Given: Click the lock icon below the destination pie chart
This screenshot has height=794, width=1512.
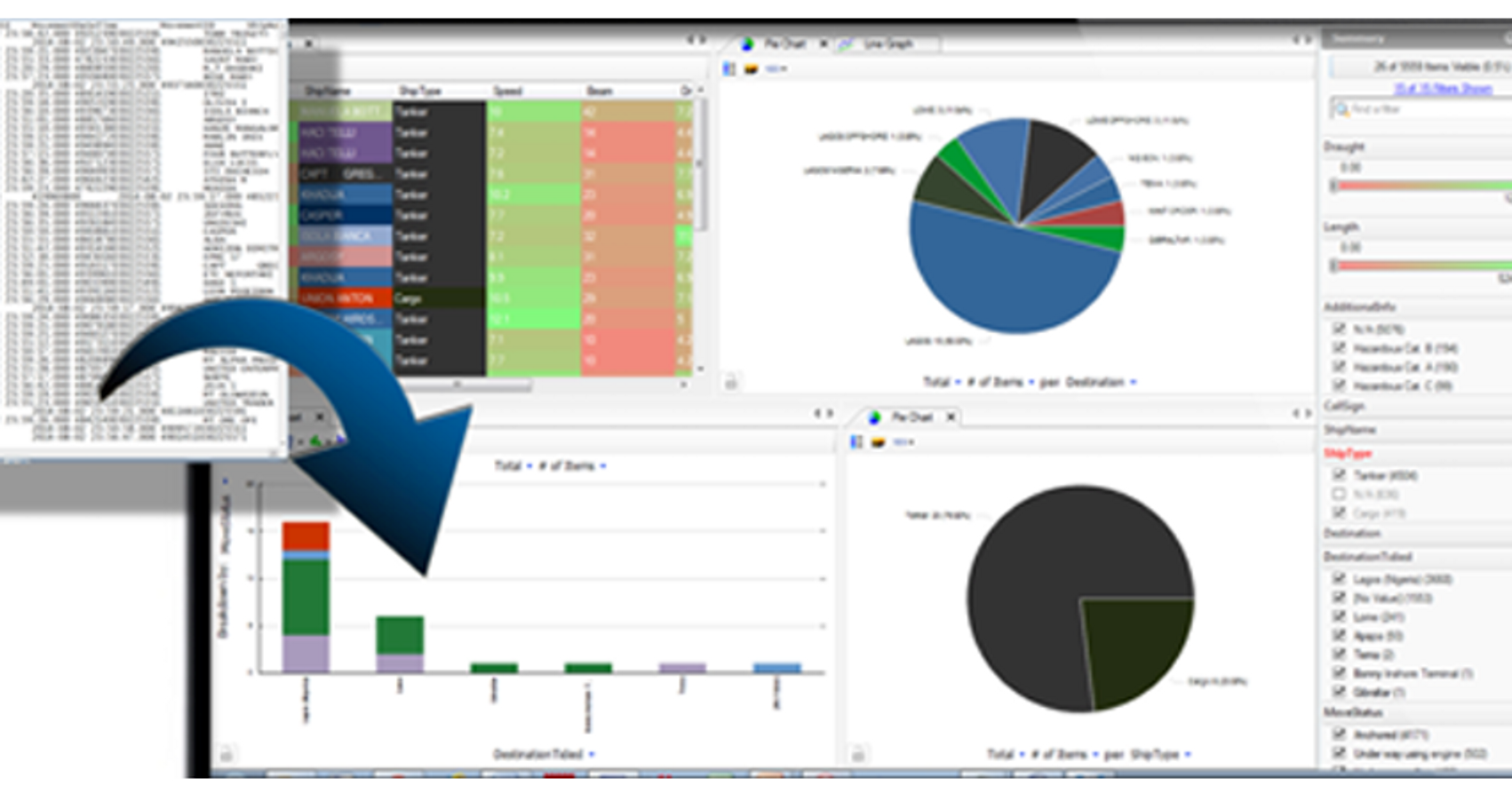Looking at the screenshot, I should coord(731,383).
